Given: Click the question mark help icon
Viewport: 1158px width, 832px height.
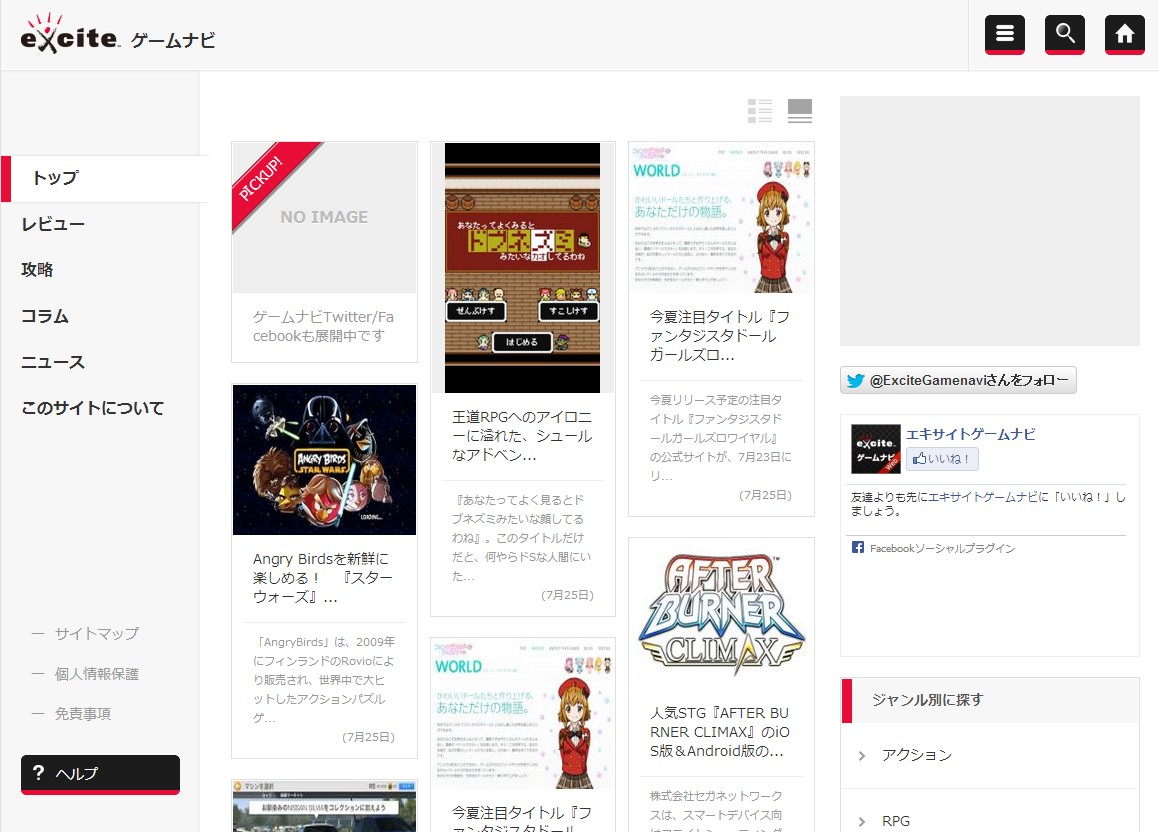Looking at the screenshot, I should [38, 773].
